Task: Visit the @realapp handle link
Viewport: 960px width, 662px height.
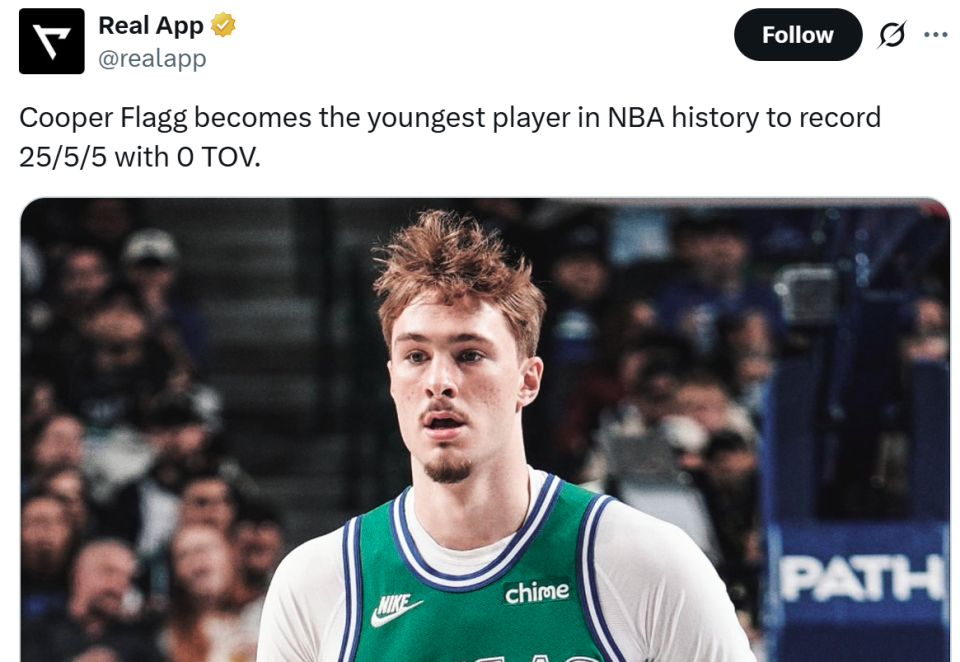Action: tap(152, 59)
